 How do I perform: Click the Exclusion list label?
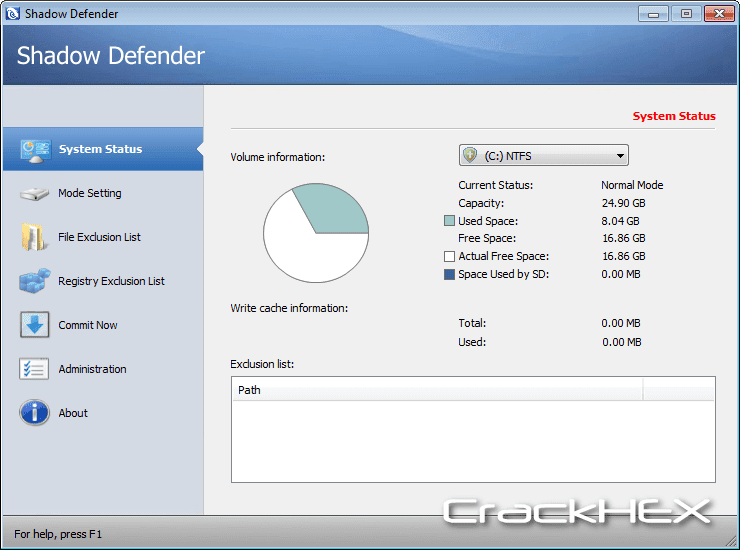pyautogui.click(x=262, y=364)
